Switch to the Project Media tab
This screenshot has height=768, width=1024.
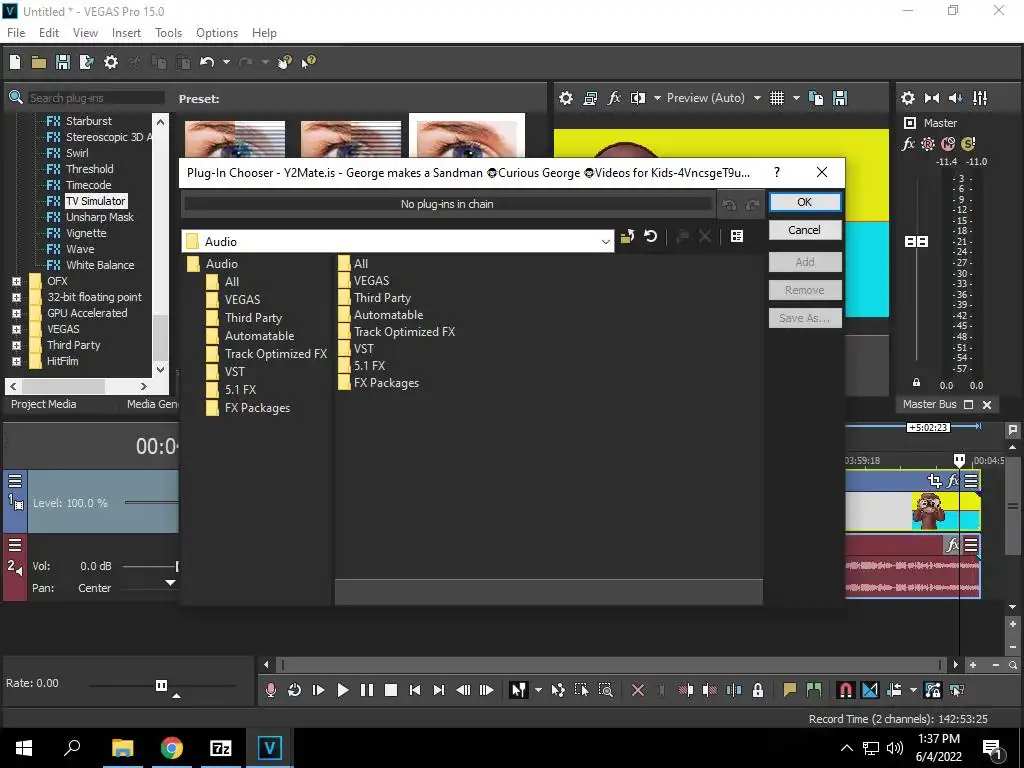pos(44,404)
